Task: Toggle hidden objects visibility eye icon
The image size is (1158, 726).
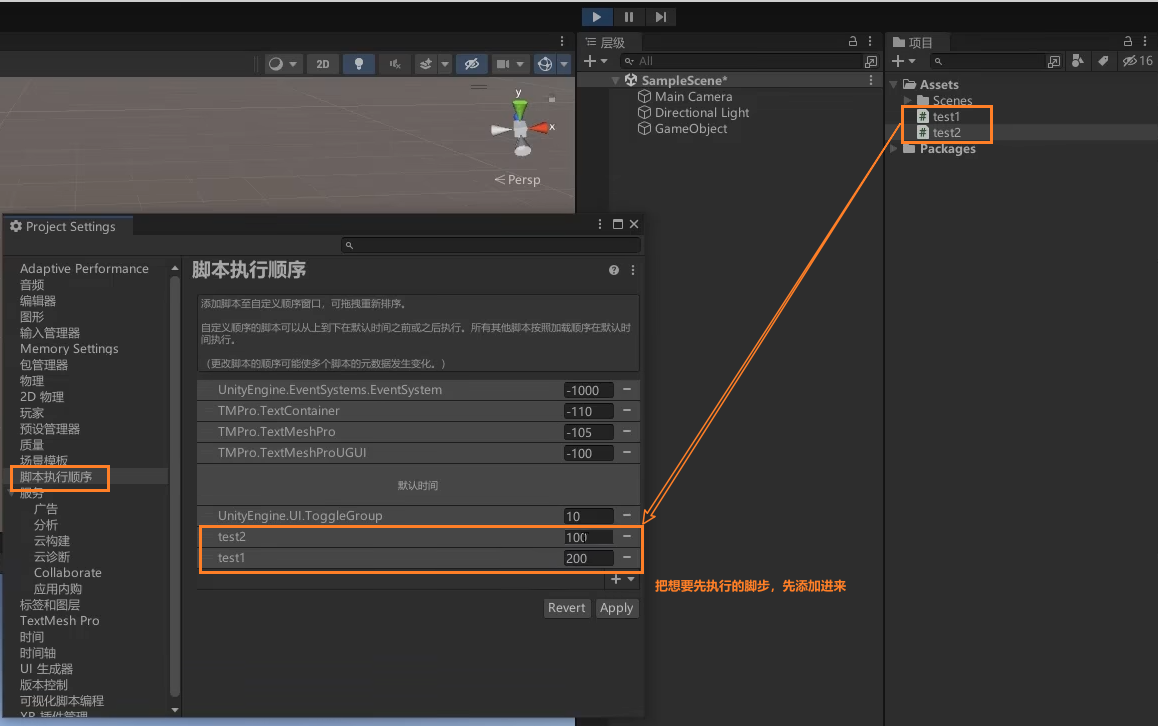Action: click(470, 64)
